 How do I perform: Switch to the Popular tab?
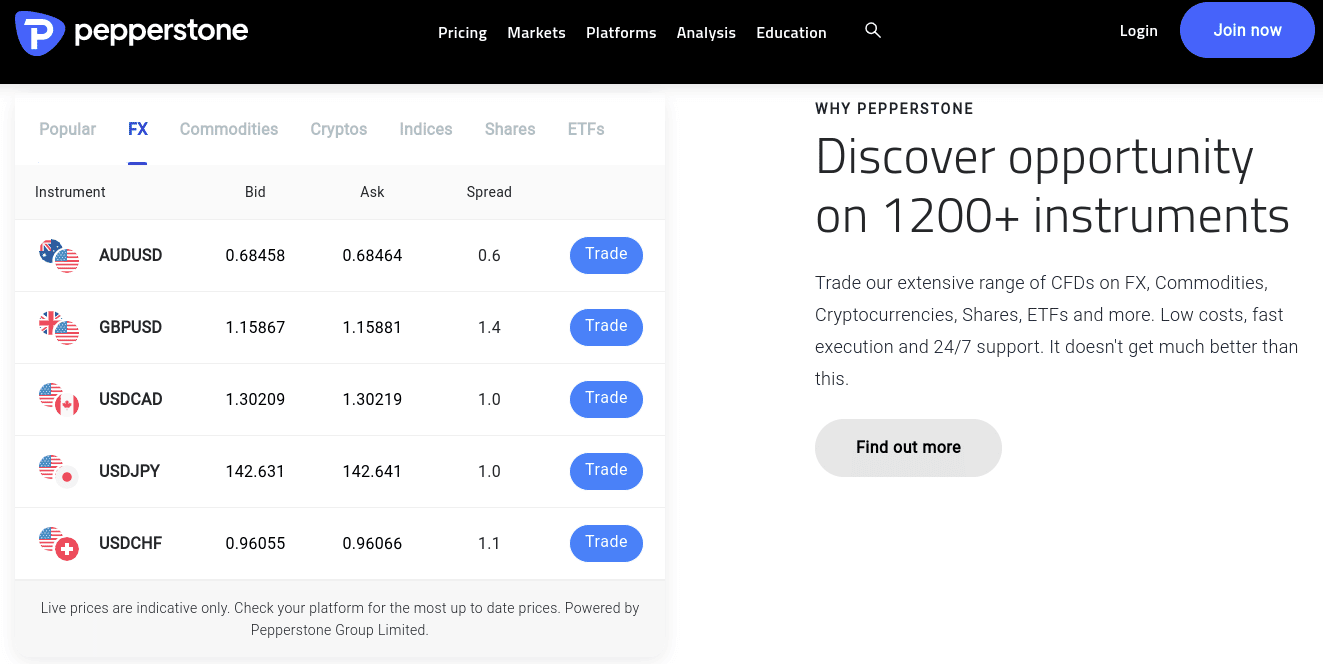point(68,129)
